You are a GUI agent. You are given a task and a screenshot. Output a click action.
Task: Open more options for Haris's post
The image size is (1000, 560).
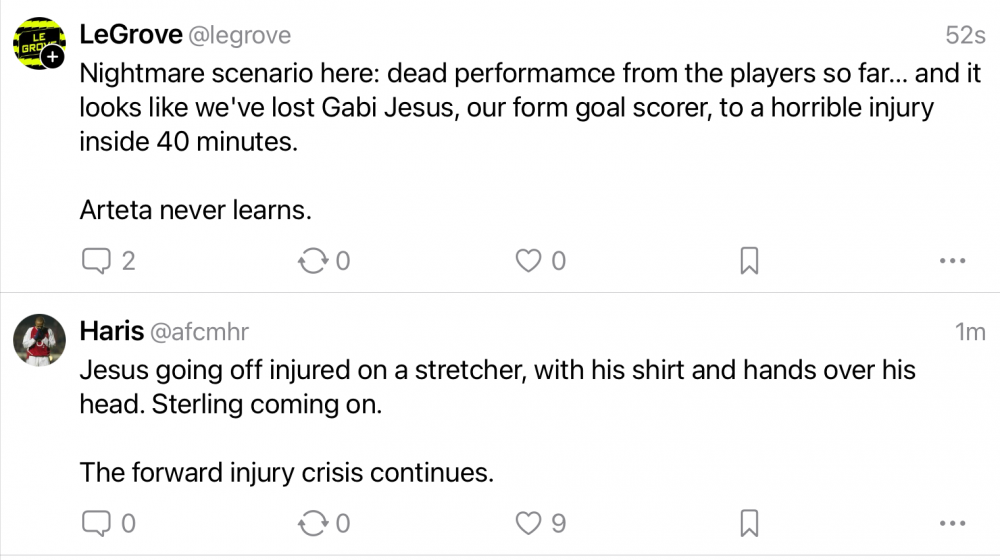tap(951, 522)
